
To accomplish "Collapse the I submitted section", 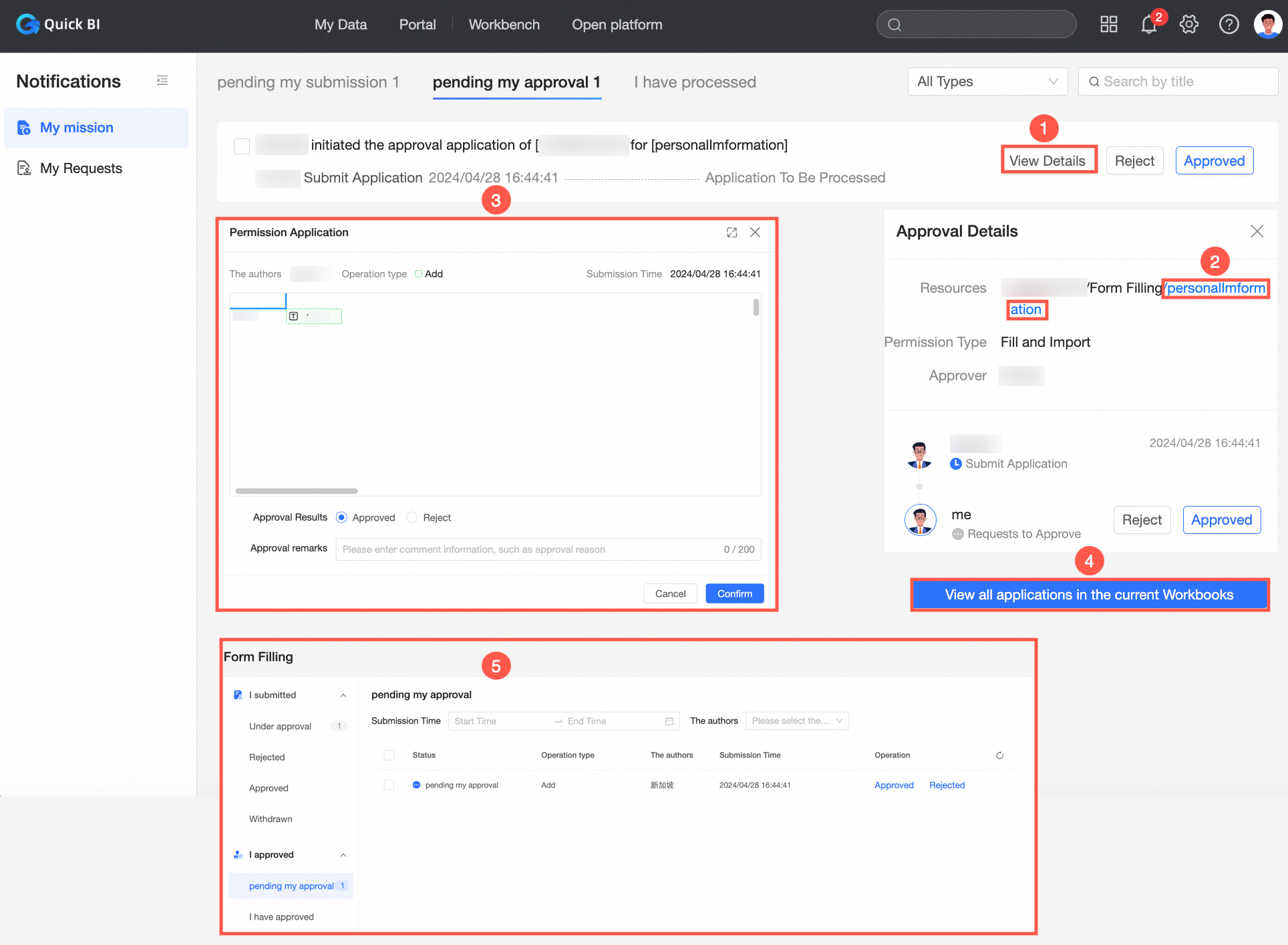I will pyautogui.click(x=343, y=695).
